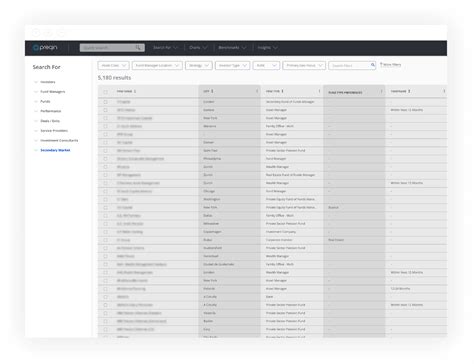Viewport: 474px width, 364px height.
Task: Tick the checkbox for the Chicago row
Action: [106, 191]
